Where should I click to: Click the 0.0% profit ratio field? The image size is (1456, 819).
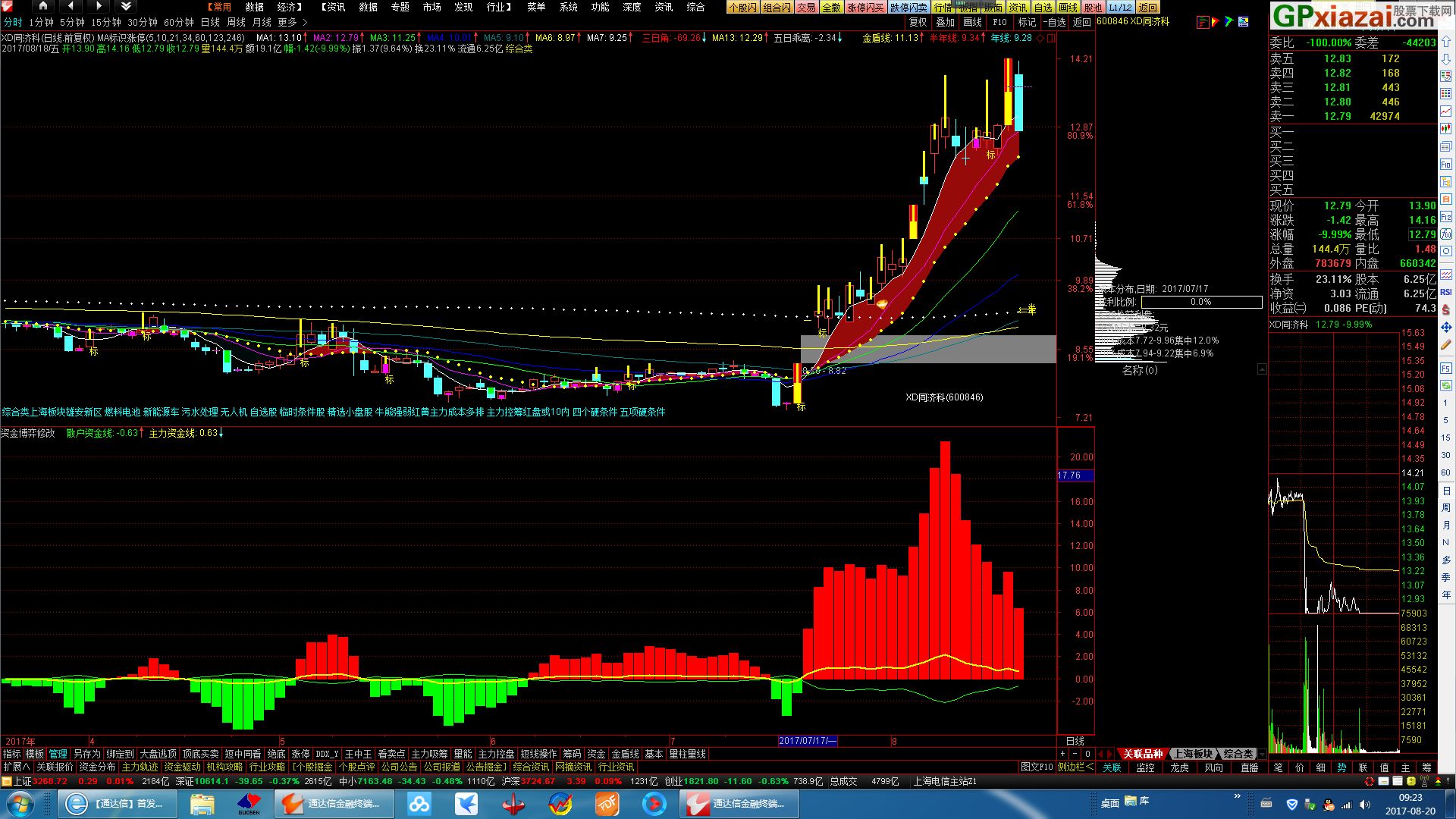(x=1200, y=302)
